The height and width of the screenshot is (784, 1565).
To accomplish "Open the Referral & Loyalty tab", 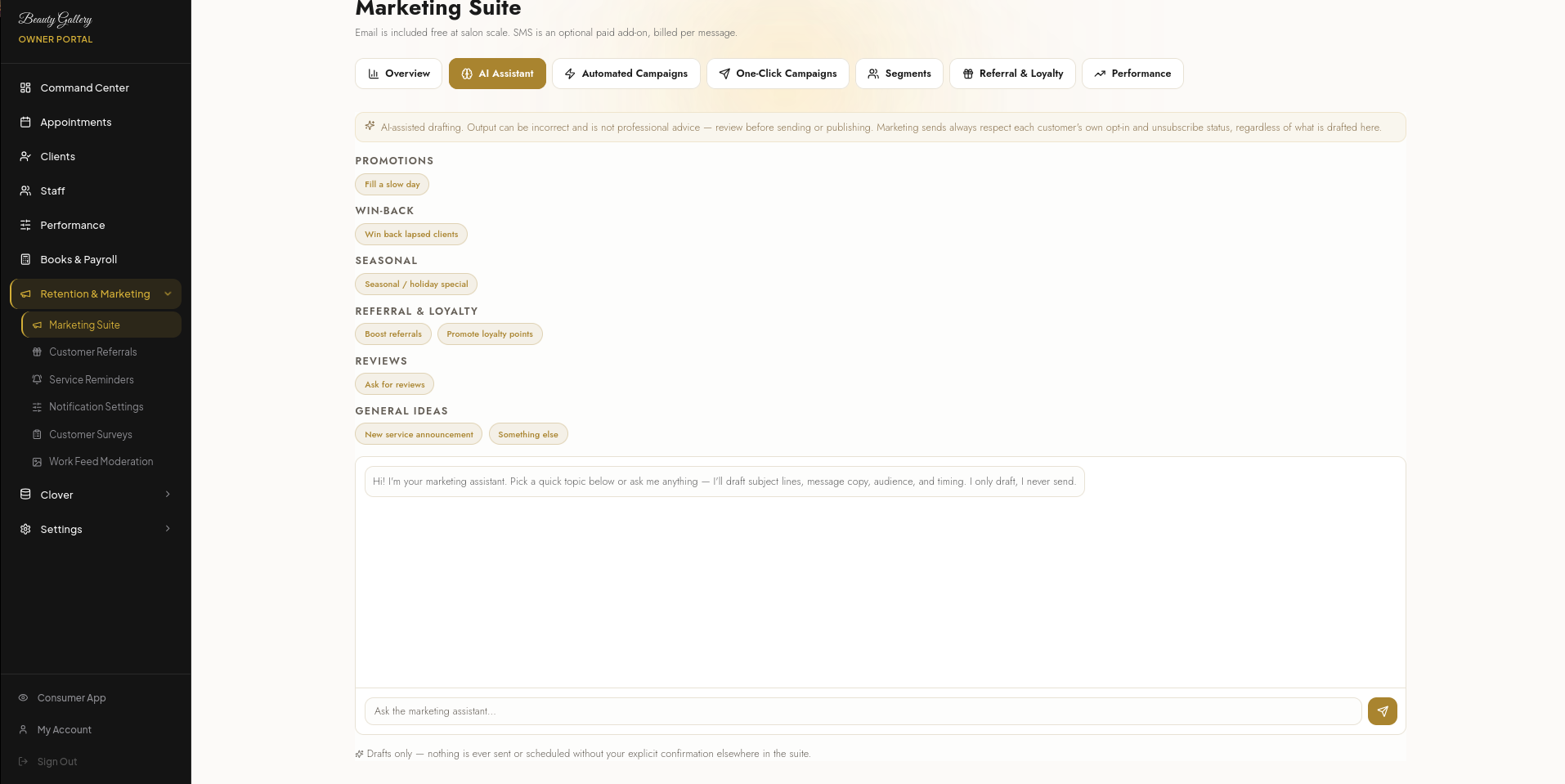I will [x=1012, y=74].
